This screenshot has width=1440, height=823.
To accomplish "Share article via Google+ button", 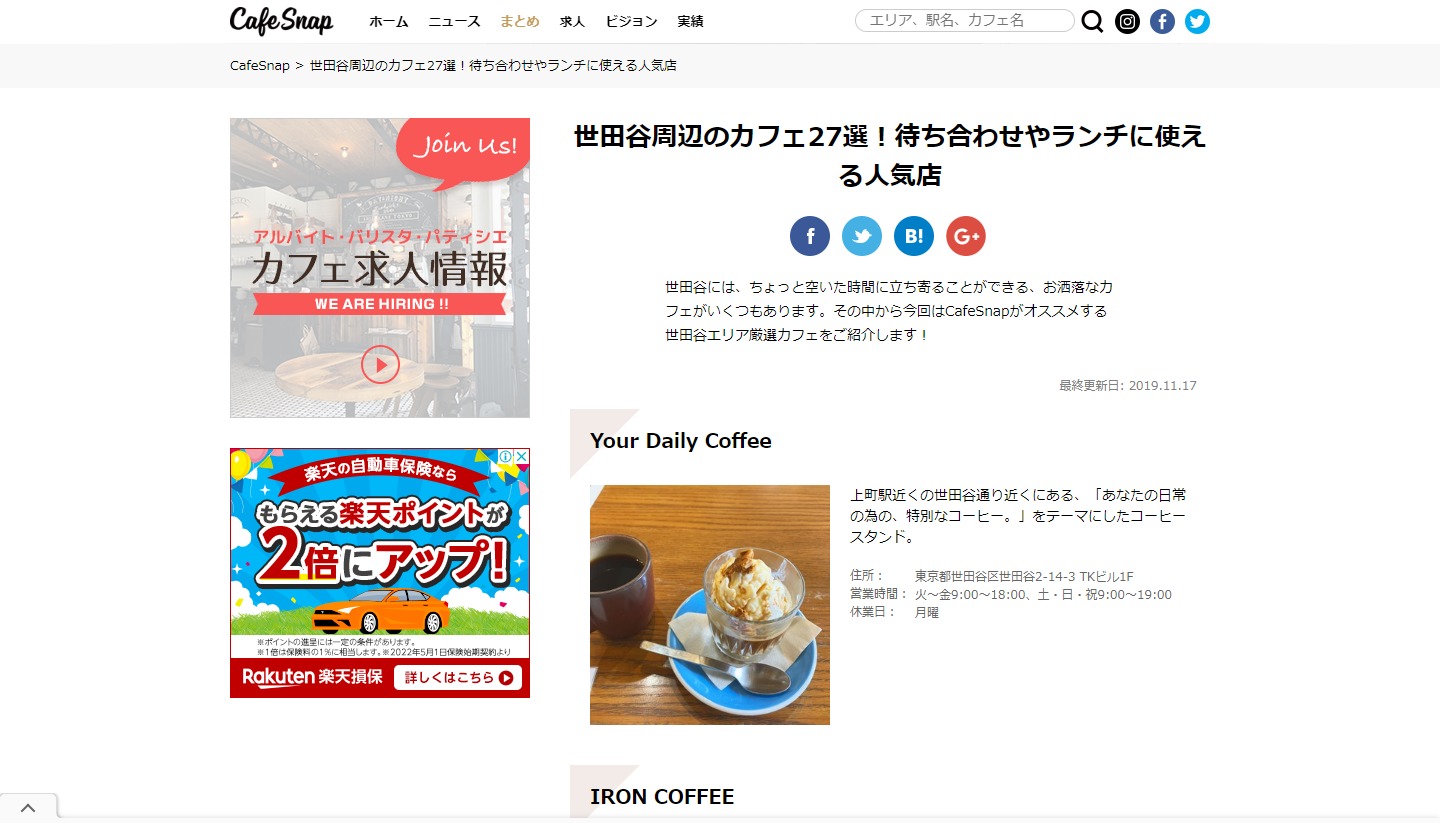I will pyautogui.click(x=966, y=236).
